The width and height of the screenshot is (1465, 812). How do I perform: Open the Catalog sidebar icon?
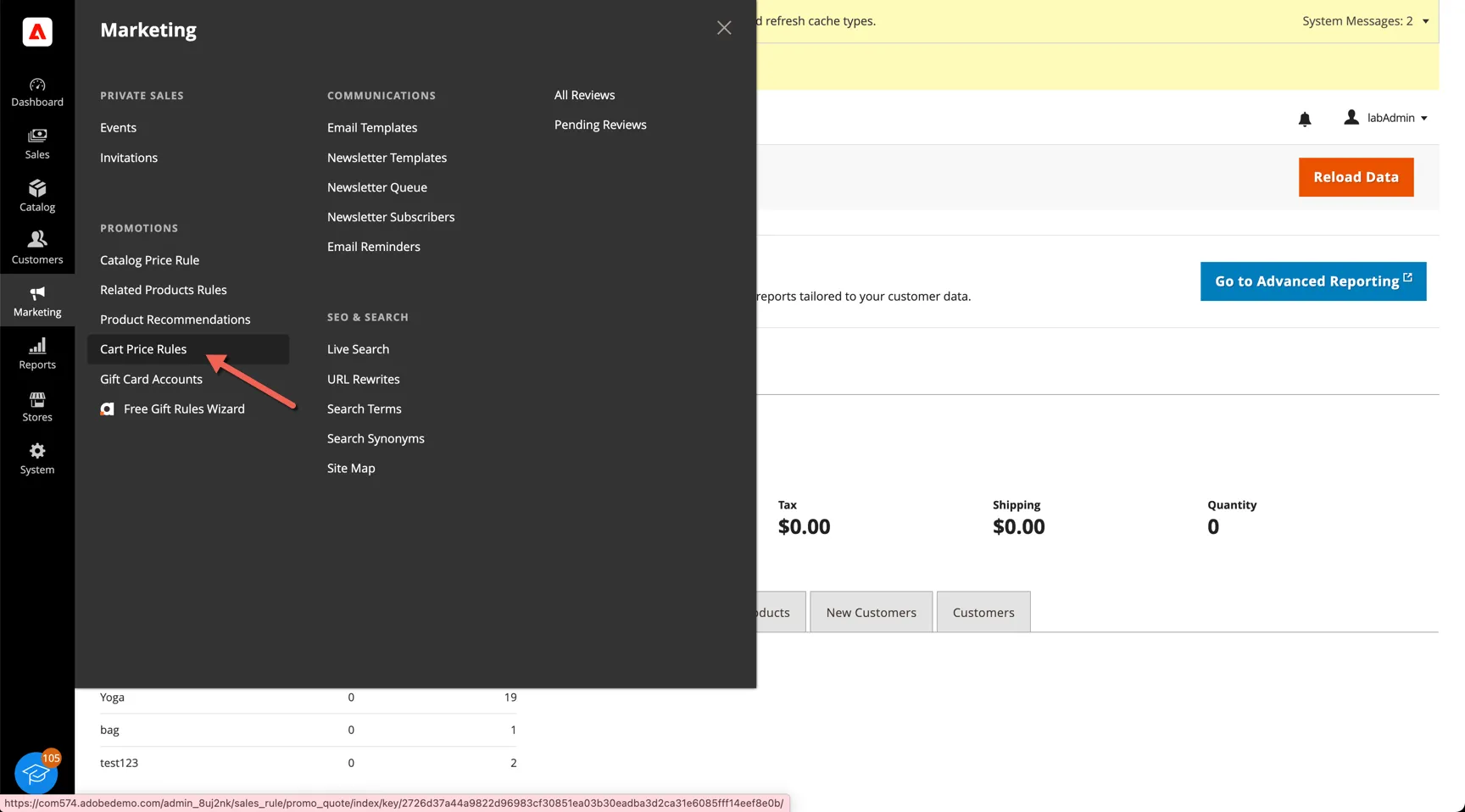click(x=37, y=197)
